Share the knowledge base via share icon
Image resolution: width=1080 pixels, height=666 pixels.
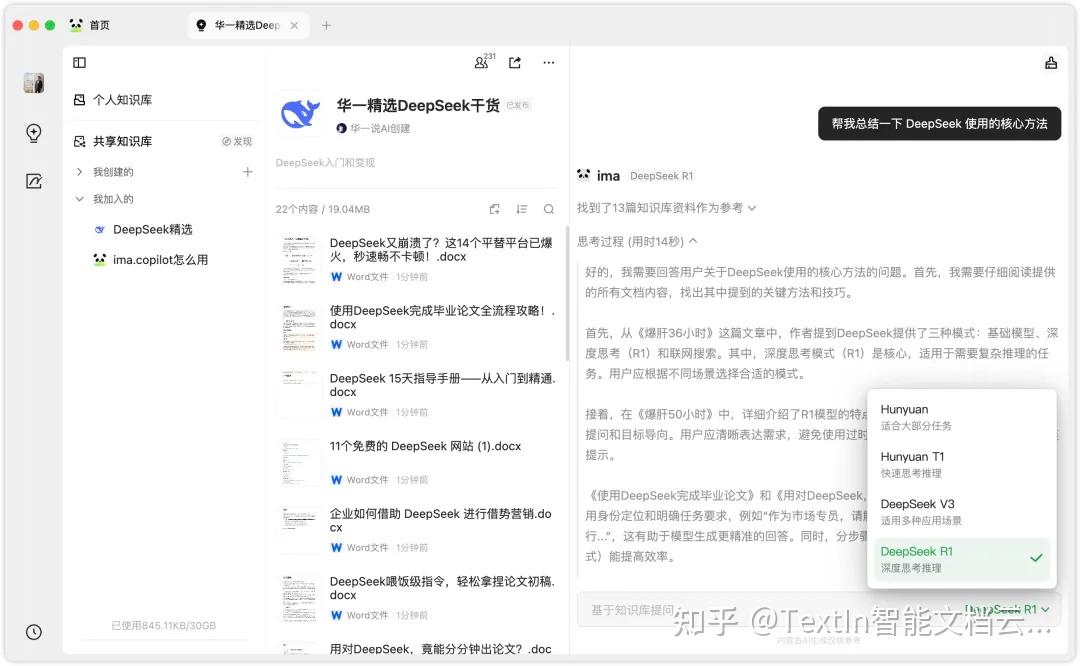515,63
